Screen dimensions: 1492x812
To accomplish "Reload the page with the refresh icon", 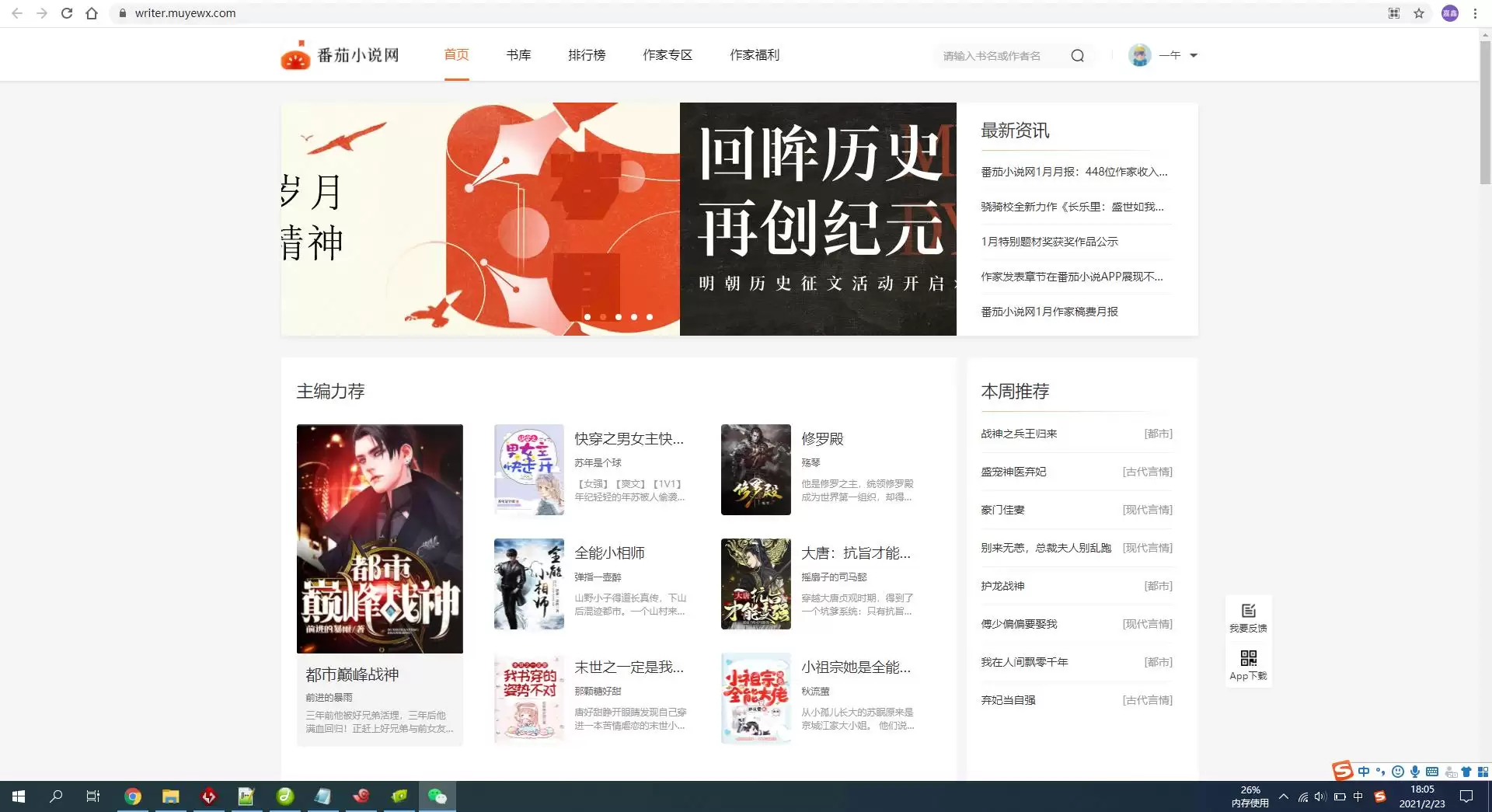I will point(67,13).
